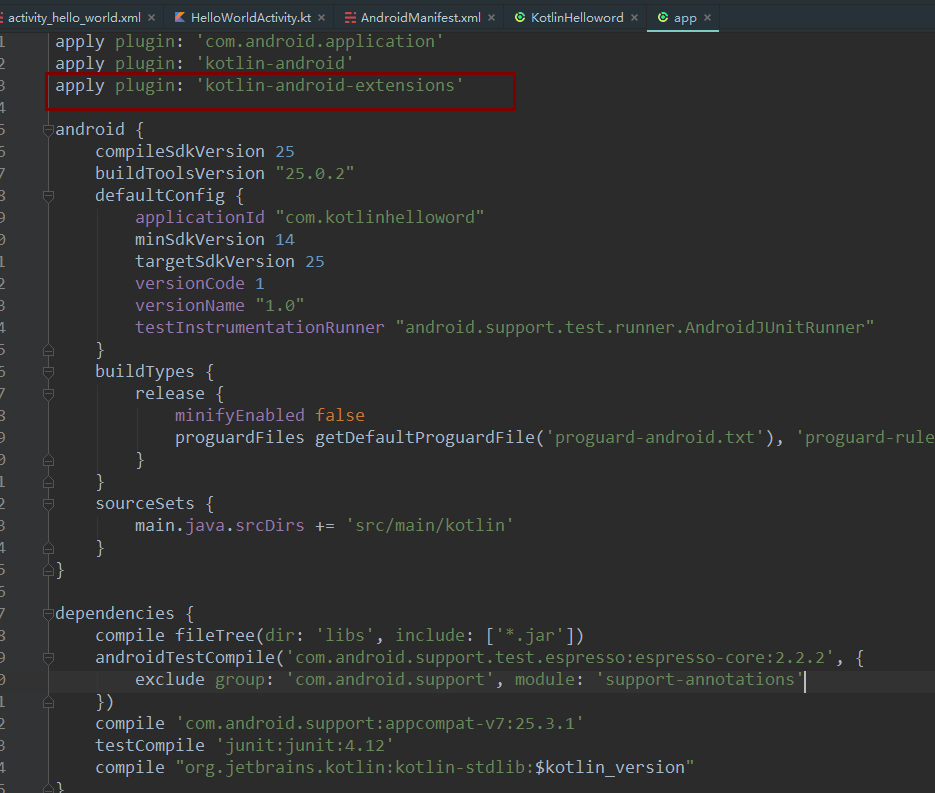The image size is (935, 793).
Task: Click minSdkVersion value 14
Action: [x=284, y=240]
